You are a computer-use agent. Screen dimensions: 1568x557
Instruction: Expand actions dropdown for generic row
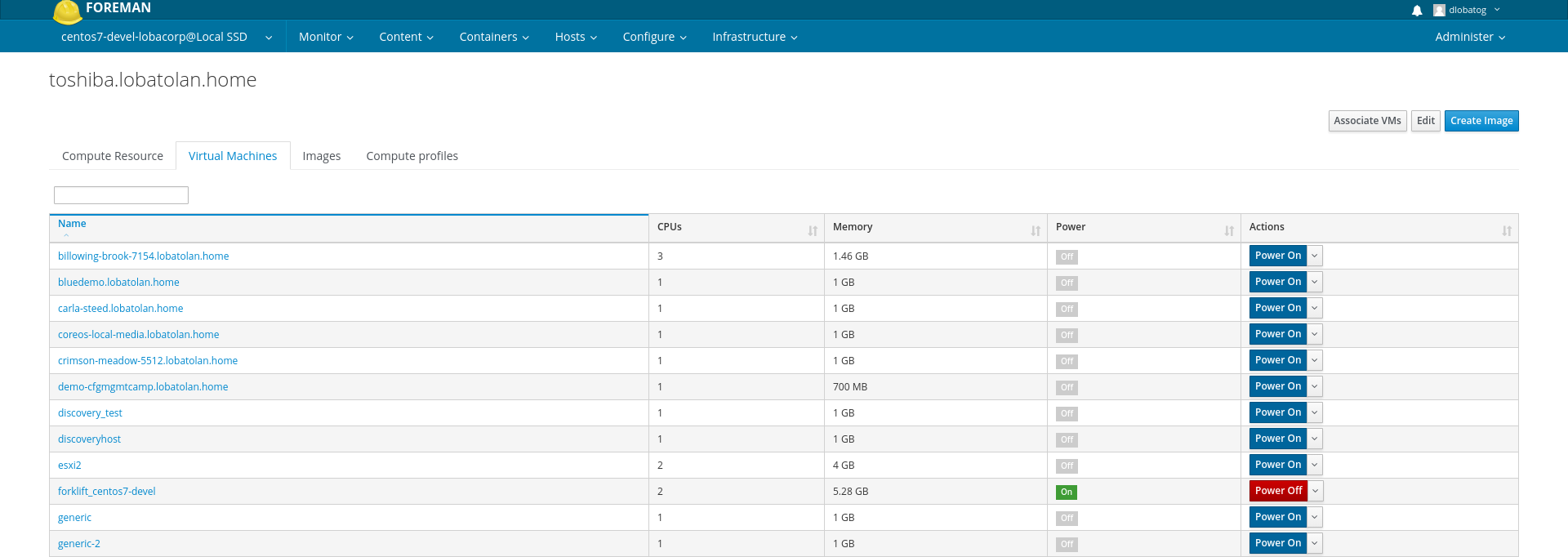click(1315, 517)
